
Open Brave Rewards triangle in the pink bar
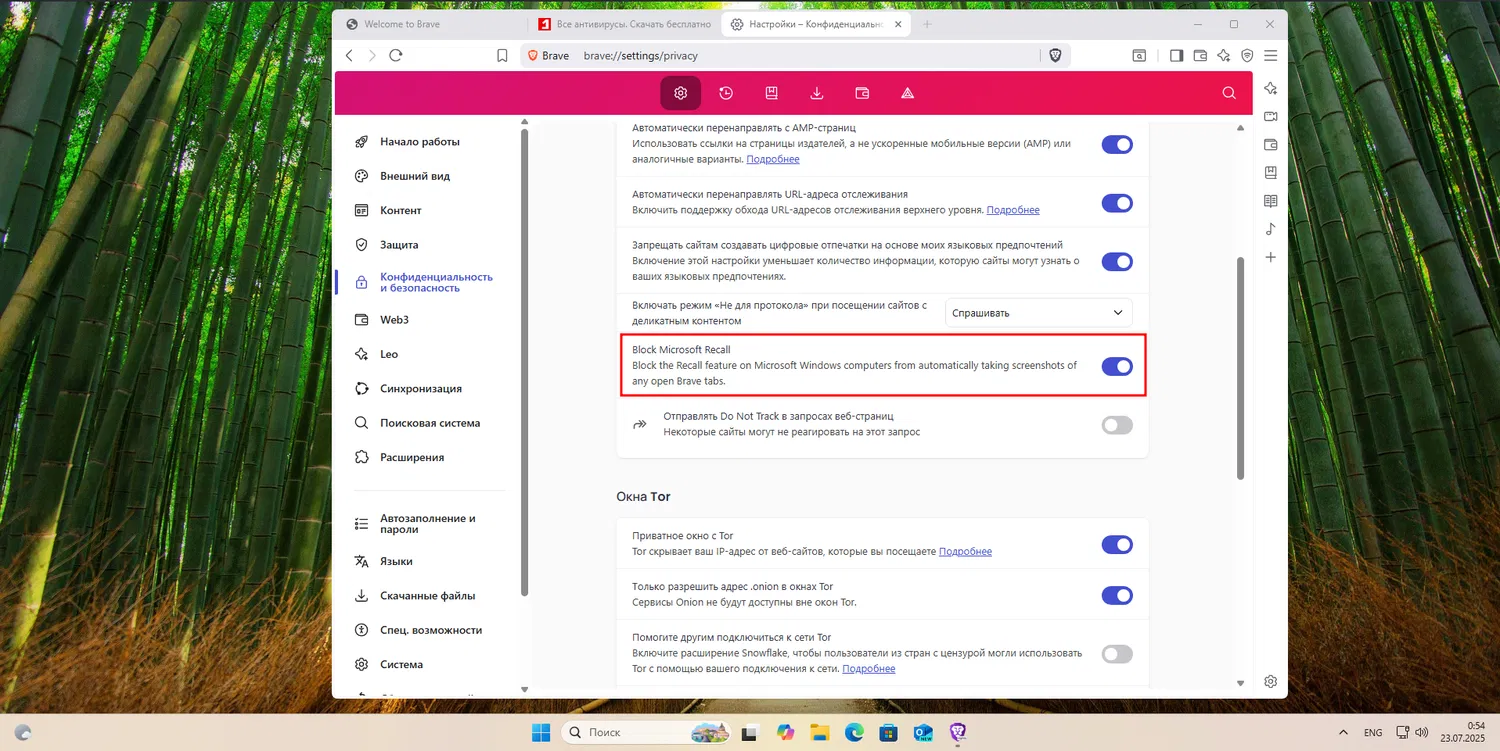908,93
